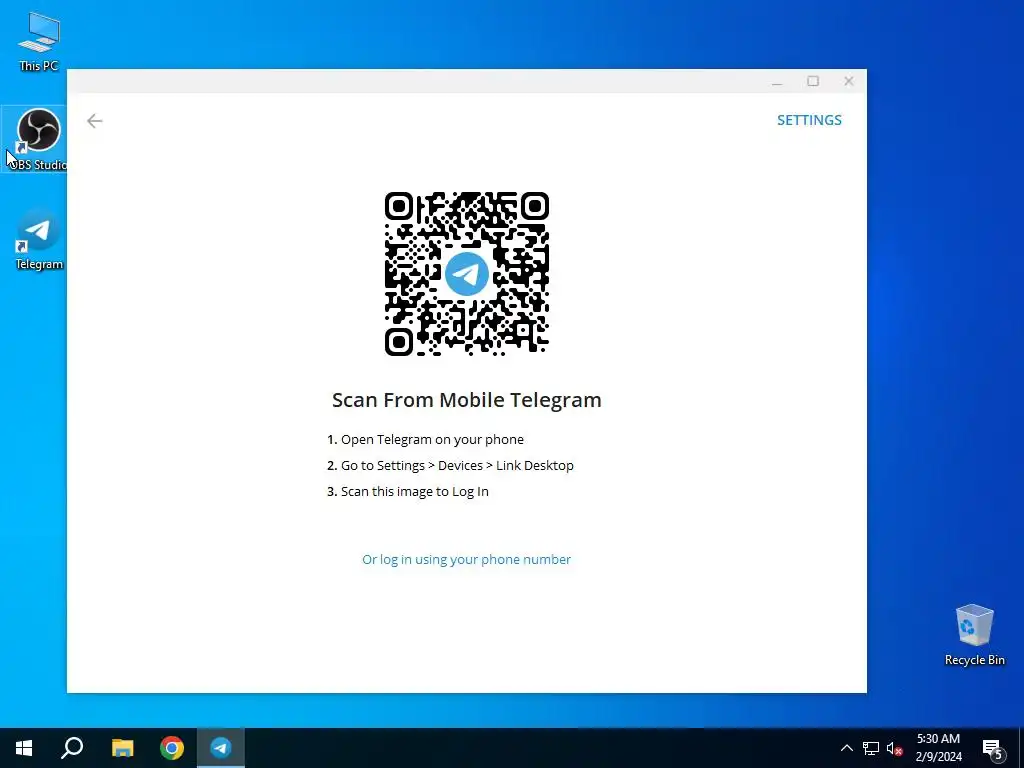Open the notification center icon
Image resolution: width=1024 pixels, height=768 pixels.
tap(993, 749)
